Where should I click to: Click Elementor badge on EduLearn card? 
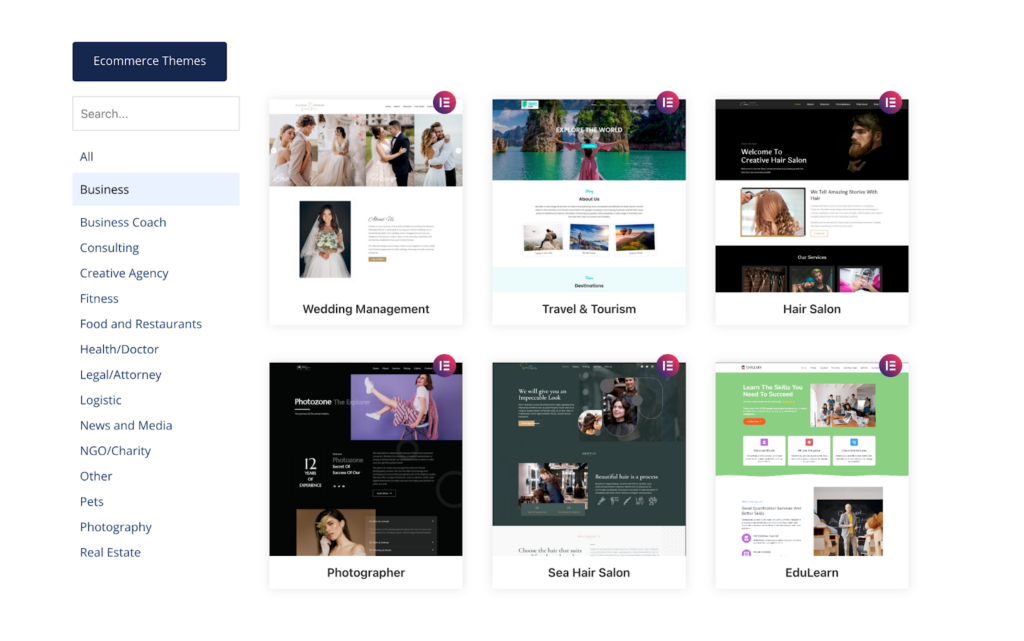pos(890,365)
